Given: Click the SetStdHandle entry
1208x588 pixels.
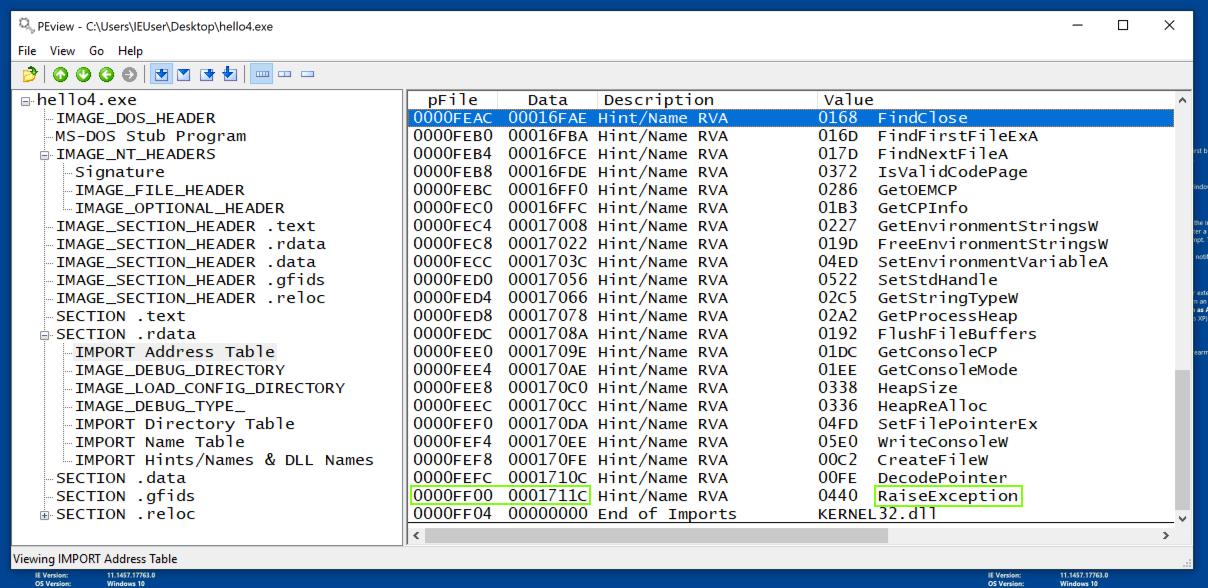Looking at the screenshot, I should coord(937,280).
